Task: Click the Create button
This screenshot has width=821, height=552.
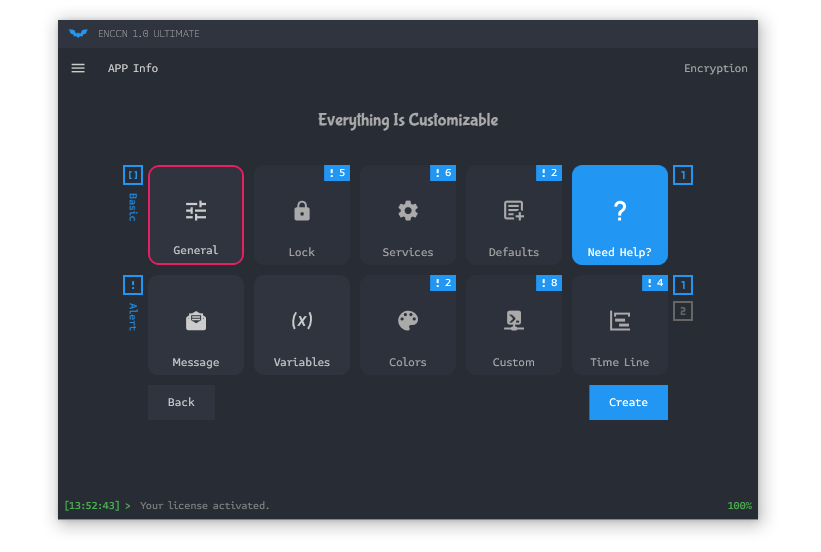Action: [x=628, y=402]
